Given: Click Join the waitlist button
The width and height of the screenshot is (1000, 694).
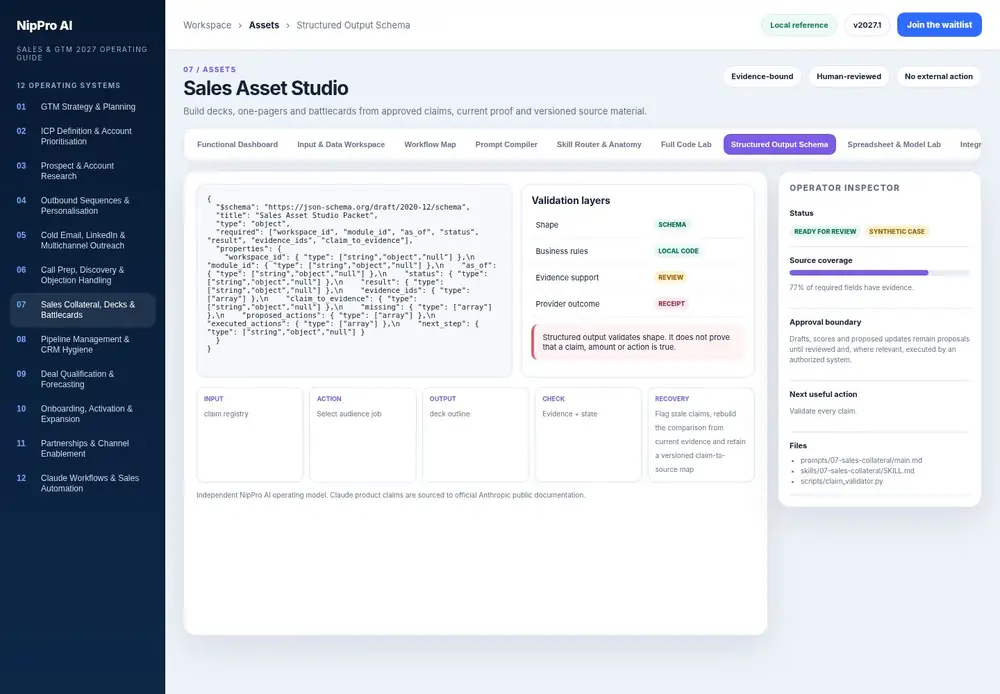Looking at the screenshot, I should click(x=939, y=25).
